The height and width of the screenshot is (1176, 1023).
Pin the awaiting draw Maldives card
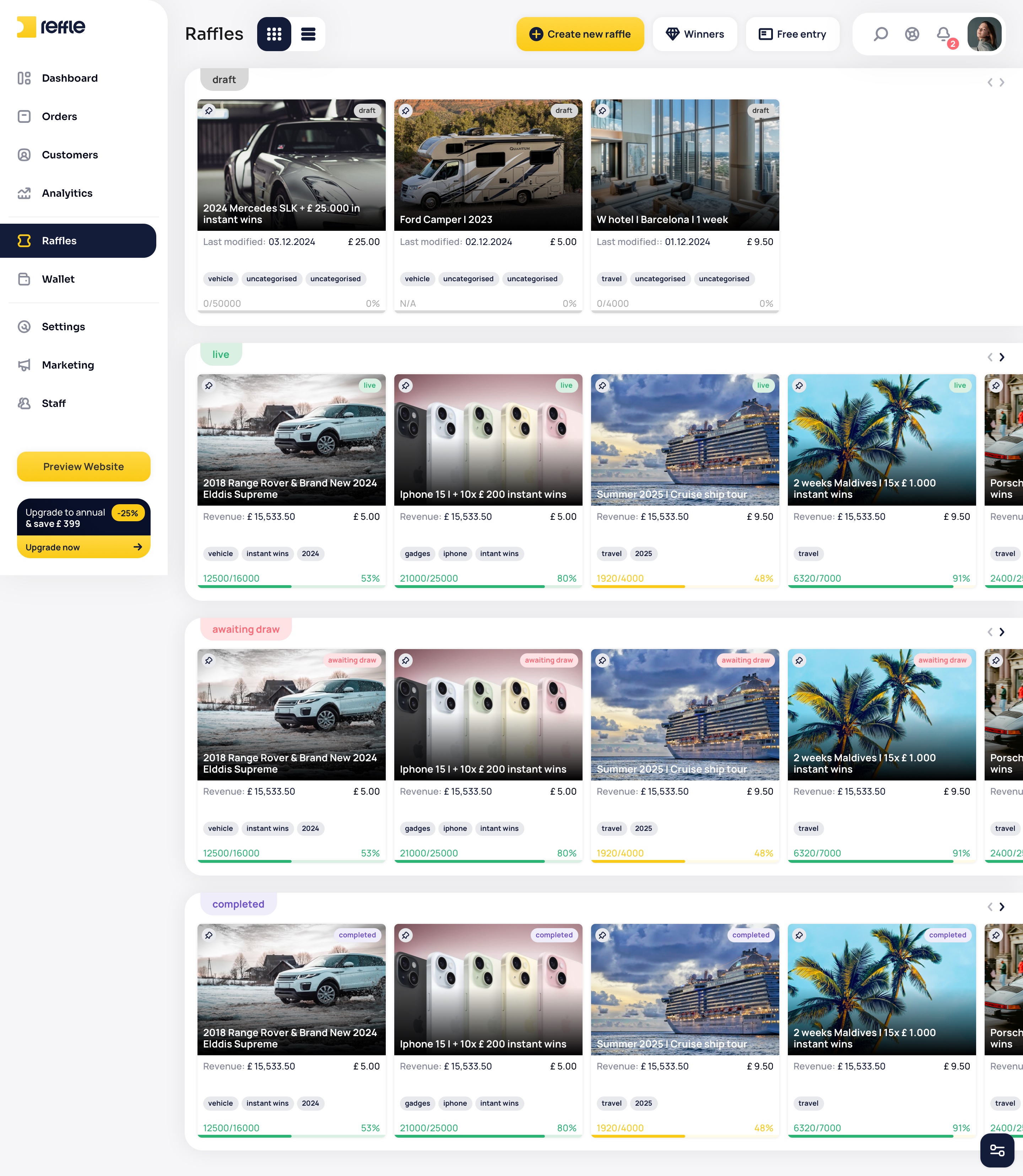pos(799,661)
